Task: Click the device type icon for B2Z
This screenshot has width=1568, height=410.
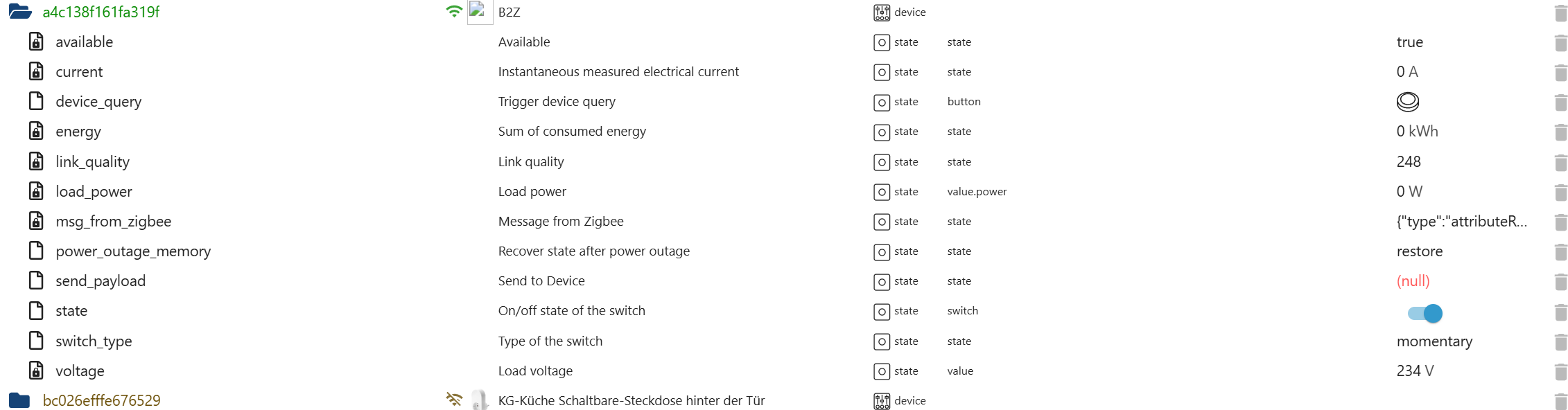Action: pyautogui.click(x=881, y=12)
